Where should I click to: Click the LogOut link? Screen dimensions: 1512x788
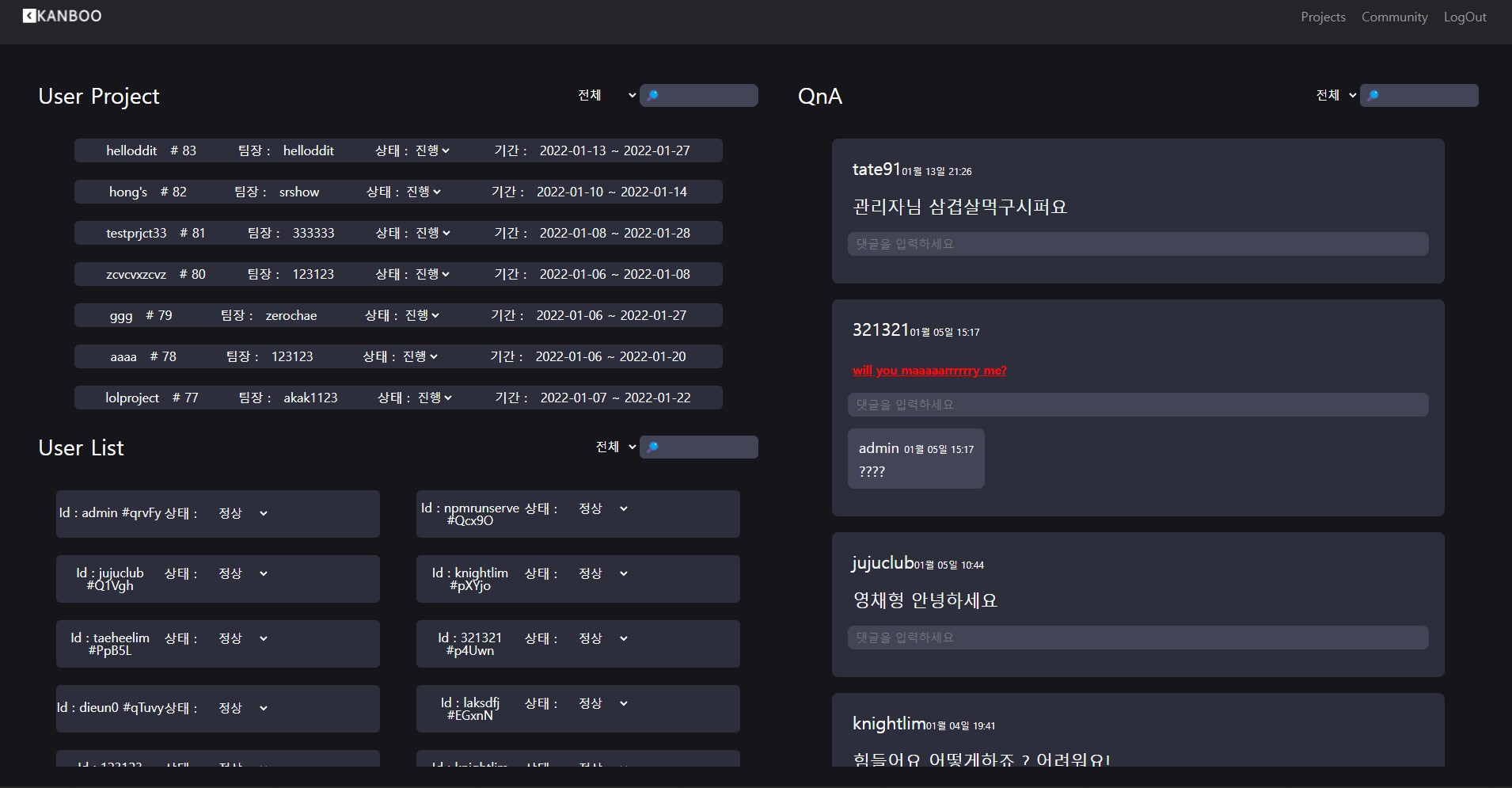click(x=1465, y=17)
